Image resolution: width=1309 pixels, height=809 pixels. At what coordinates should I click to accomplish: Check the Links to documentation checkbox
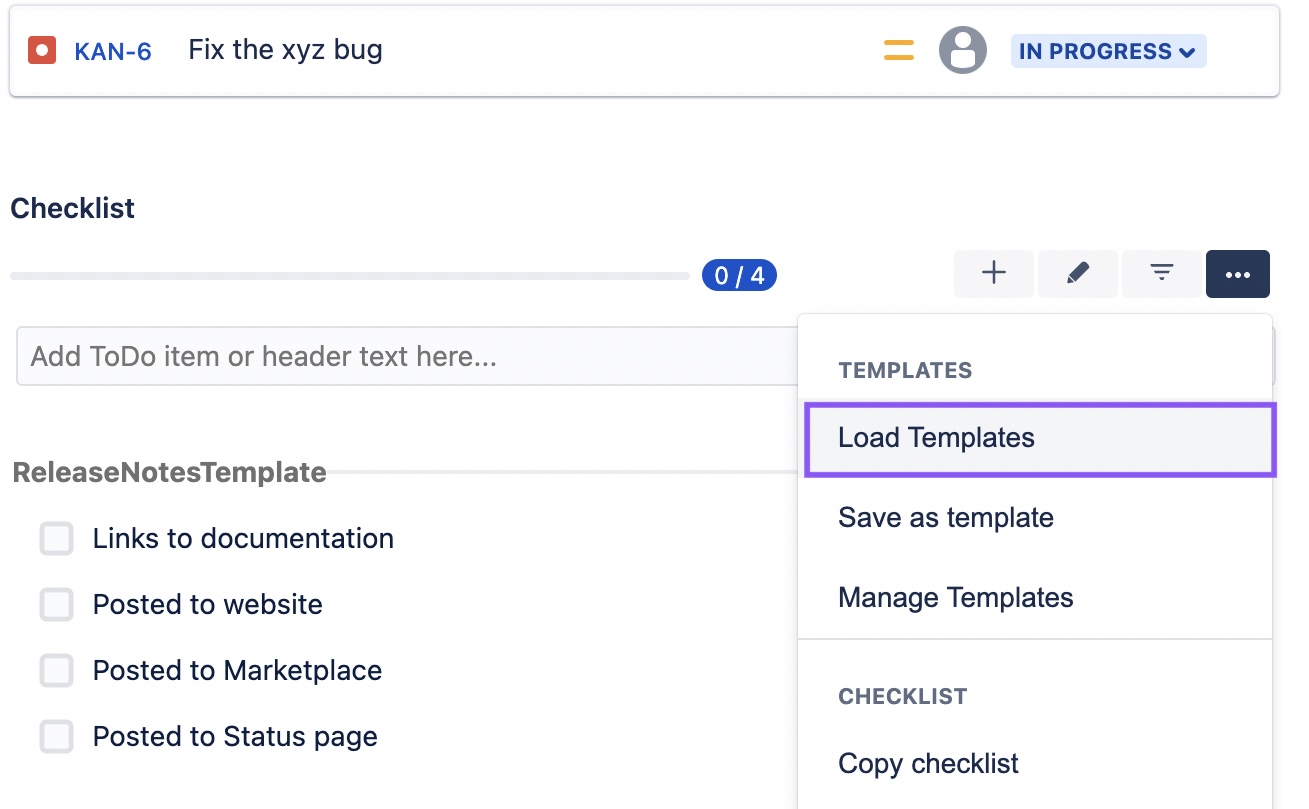[57, 538]
